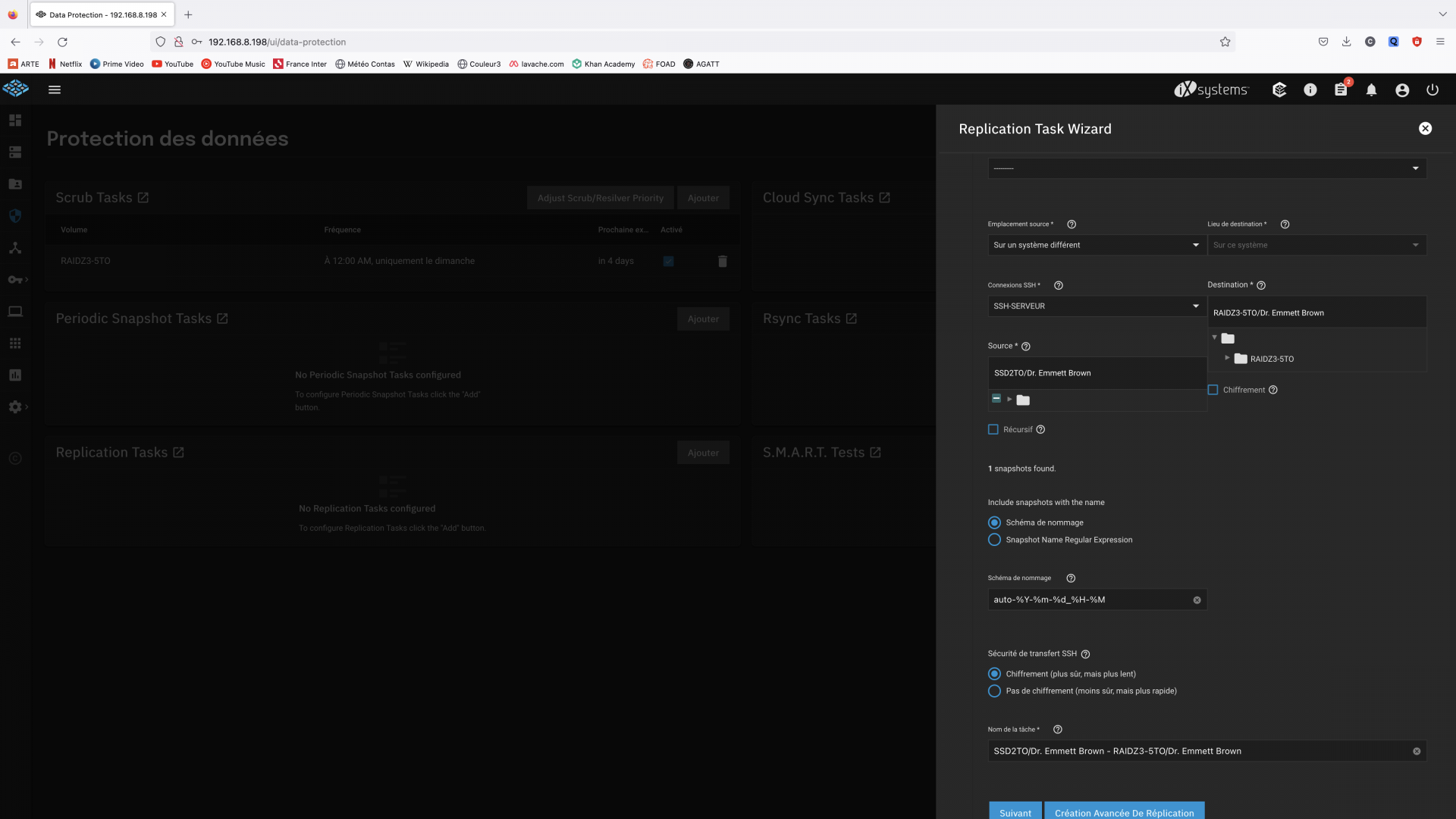The image size is (1456, 819).
Task: Click the TrueCommand status icon
Action: coord(1279,89)
